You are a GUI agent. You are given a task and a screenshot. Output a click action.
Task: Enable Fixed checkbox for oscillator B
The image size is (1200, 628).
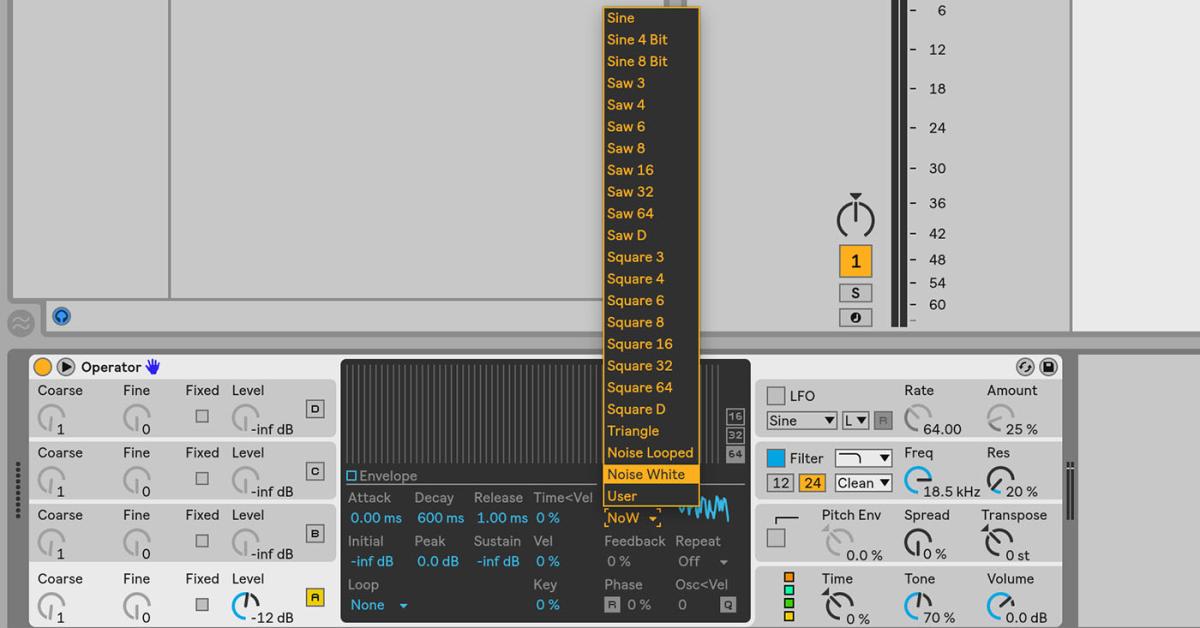pos(202,541)
